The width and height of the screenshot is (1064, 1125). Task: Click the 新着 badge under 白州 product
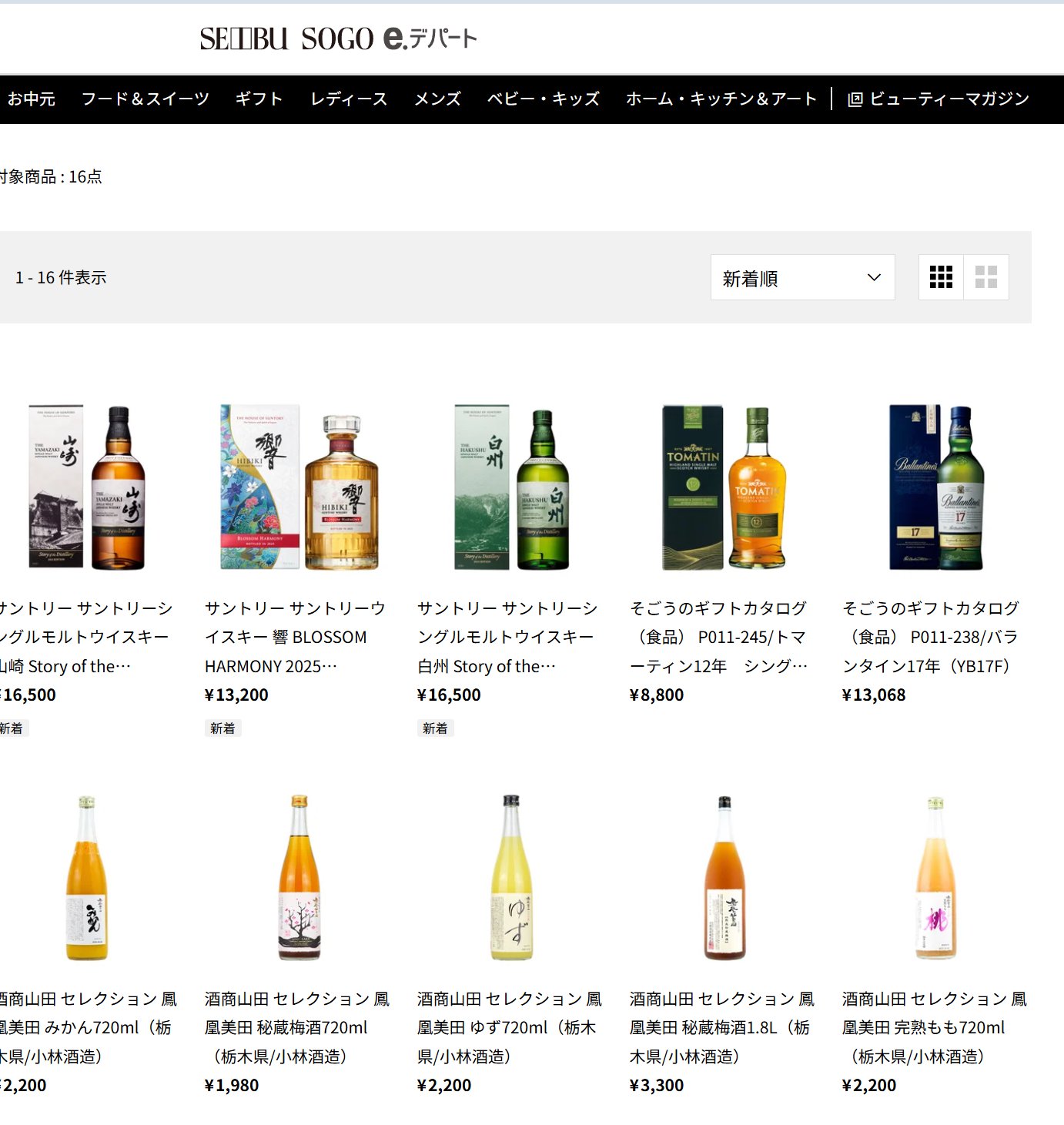coord(435,728)
